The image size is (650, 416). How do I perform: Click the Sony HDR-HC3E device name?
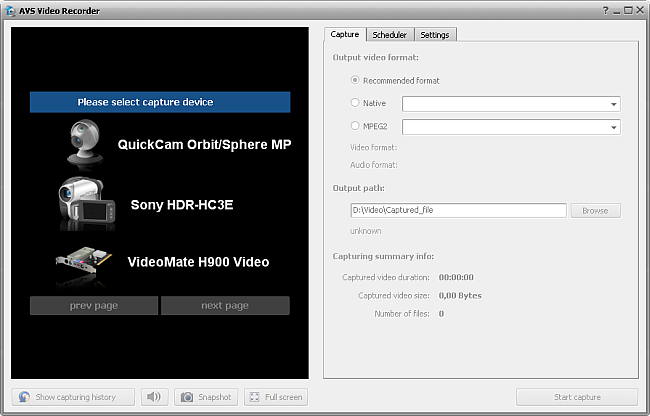[x=182, y=205]
